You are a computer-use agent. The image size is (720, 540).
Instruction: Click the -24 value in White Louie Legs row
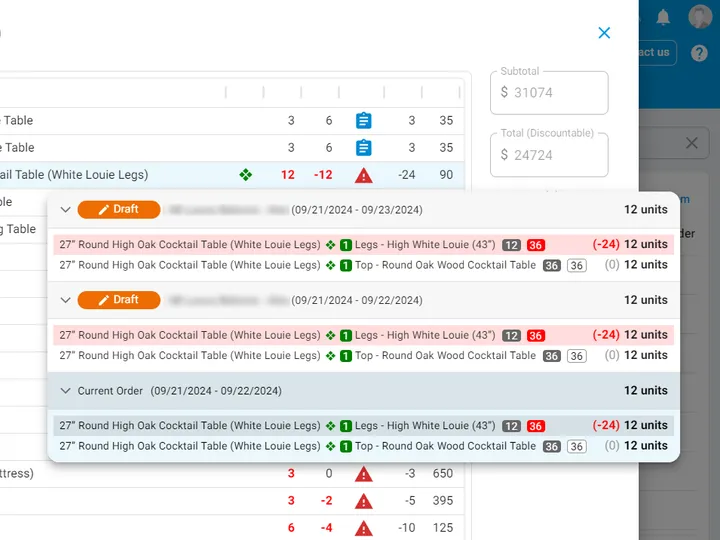(x=407, y=174)
